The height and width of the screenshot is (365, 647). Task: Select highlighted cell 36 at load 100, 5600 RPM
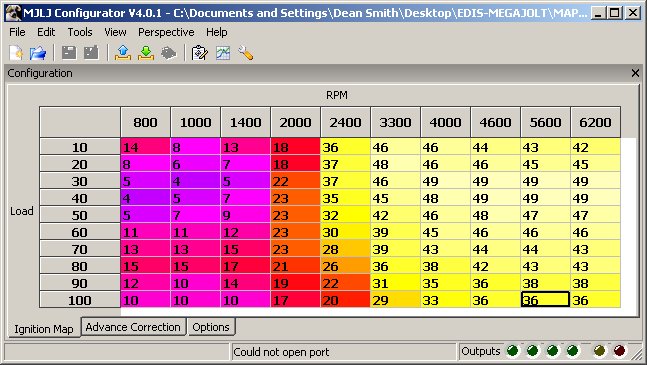(x=545, y=300)
